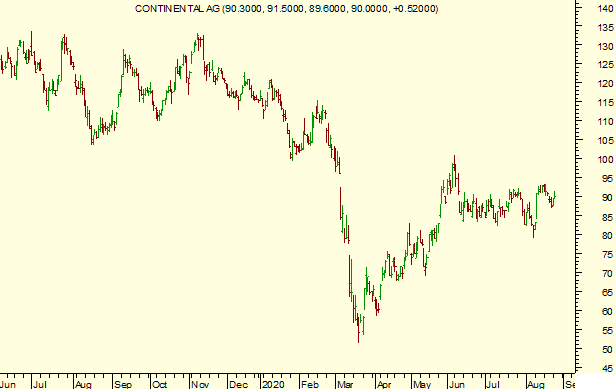This screenshot has width=616, height=389.
Task: Click the 2020 year label
Action: [x=273, y=384]
